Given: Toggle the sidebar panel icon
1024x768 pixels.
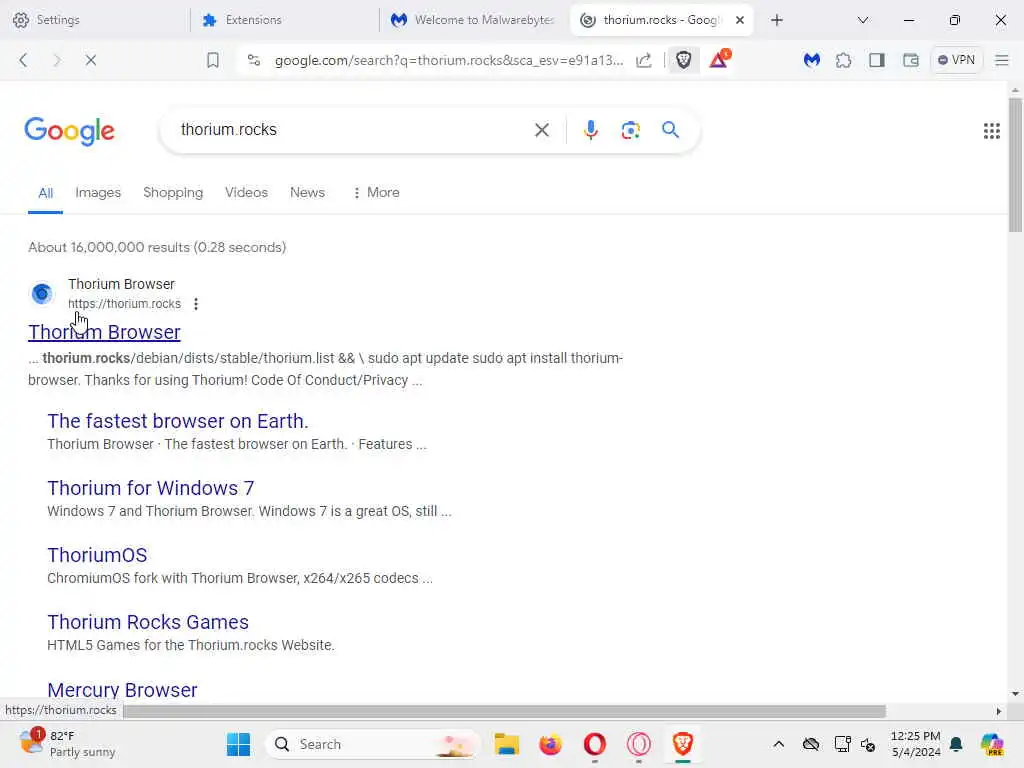Looking at the screenshot, I should [x=876, y=60].
